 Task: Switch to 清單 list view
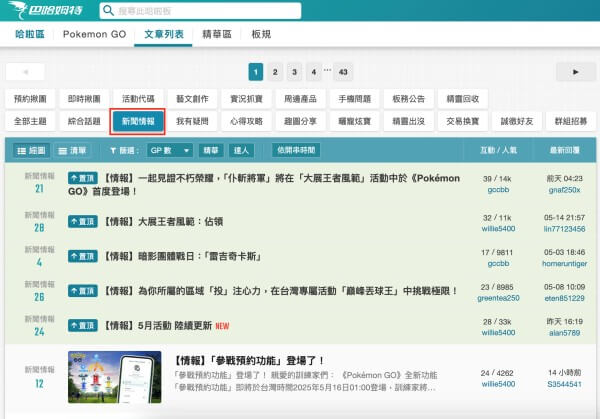pos(72,150)
